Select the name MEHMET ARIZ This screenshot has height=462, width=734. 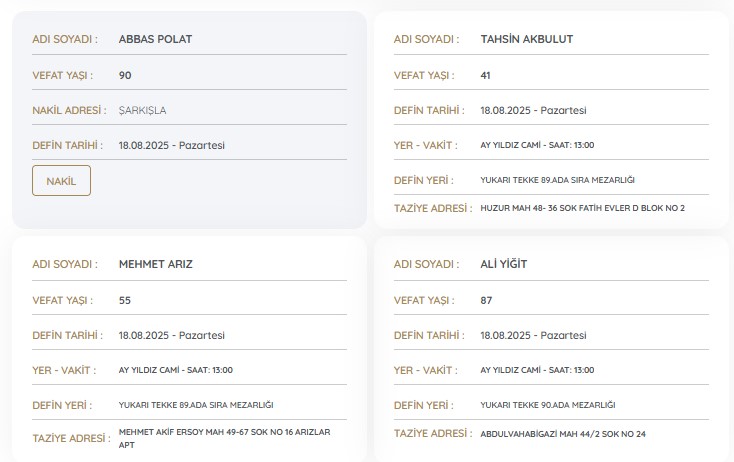click(155, 264)
